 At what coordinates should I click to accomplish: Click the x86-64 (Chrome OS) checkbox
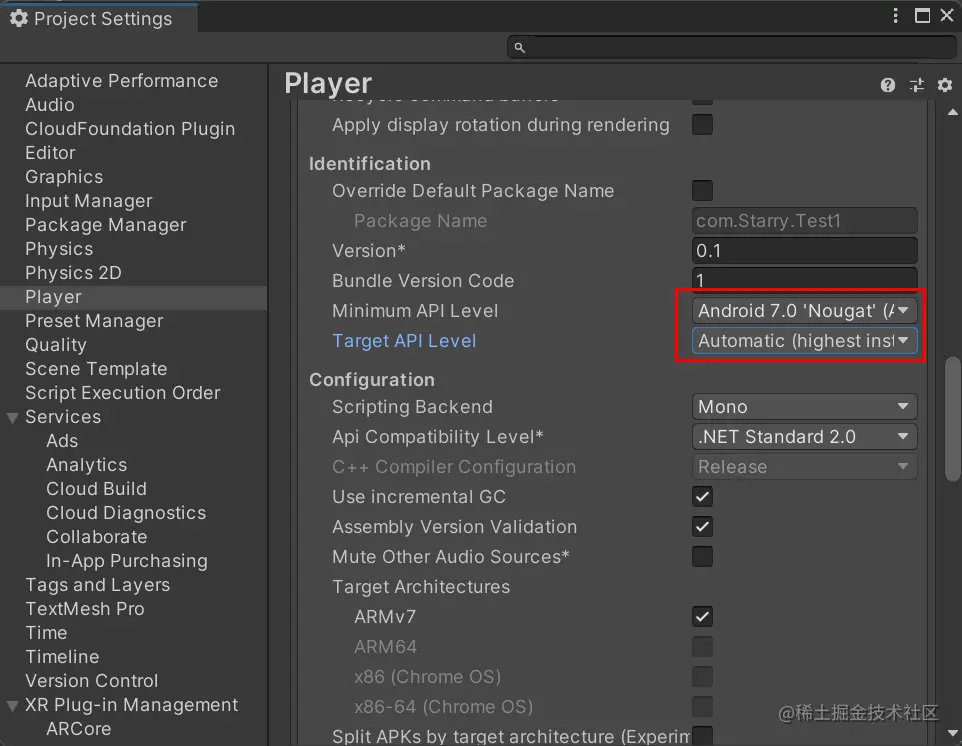tap(702, 707)
